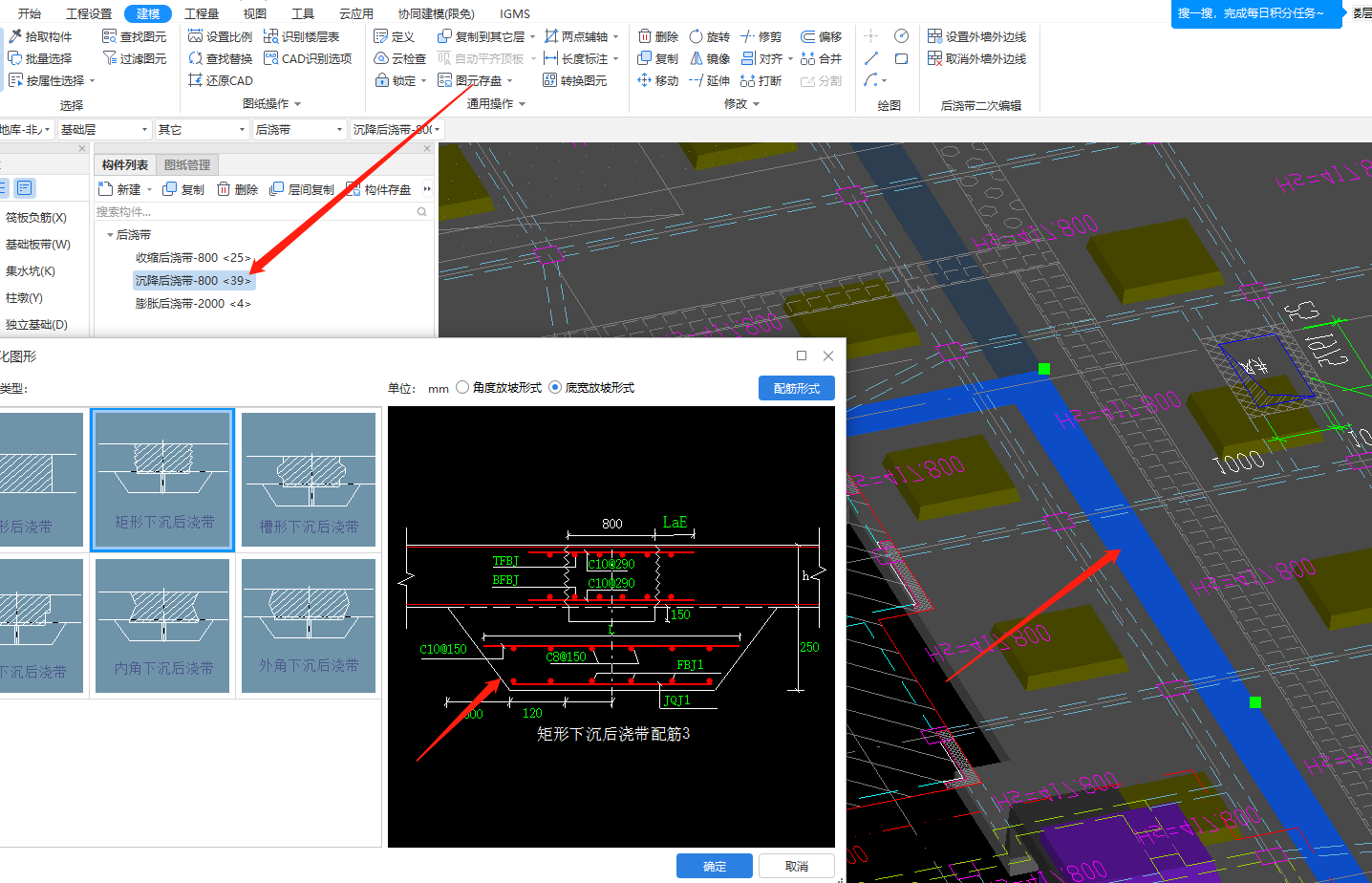
Task: Switch to the 工程量 ribbon tab
Action: pos(202,13)
